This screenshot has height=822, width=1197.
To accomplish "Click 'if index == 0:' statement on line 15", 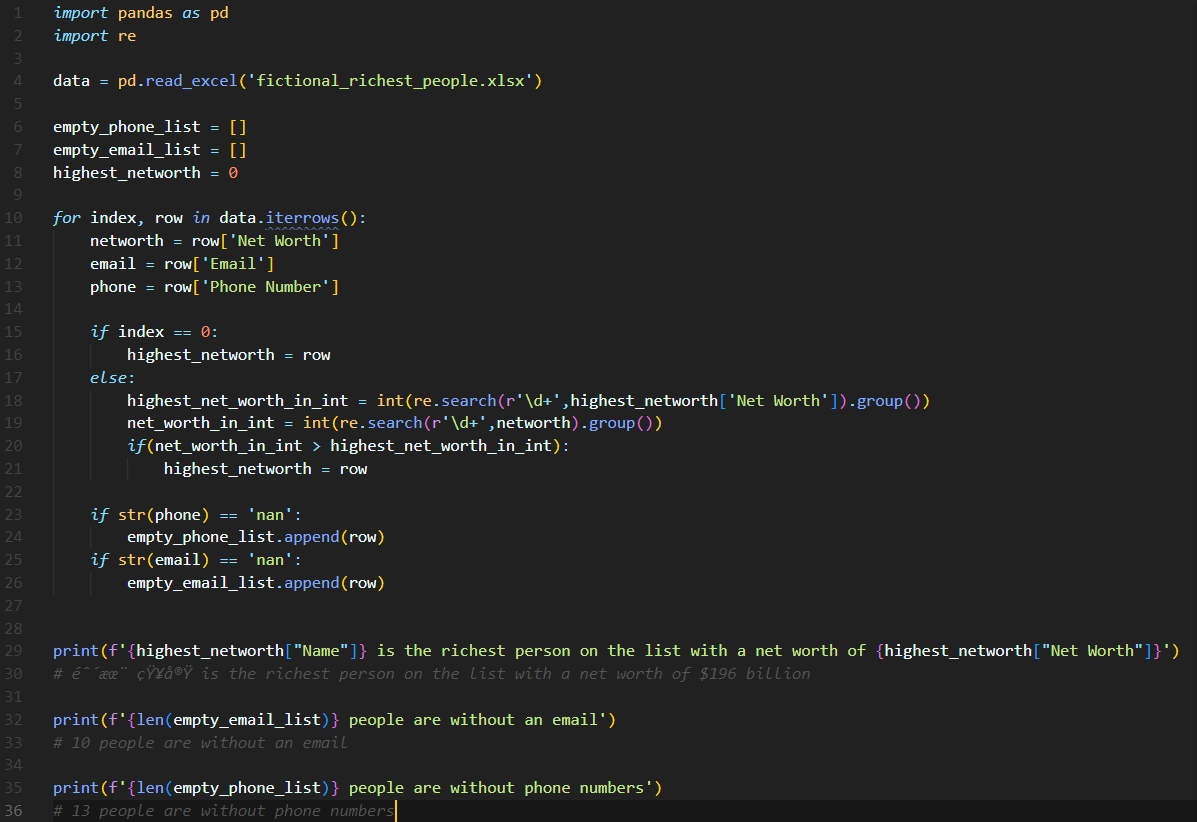I will click(x=154, y=331).
